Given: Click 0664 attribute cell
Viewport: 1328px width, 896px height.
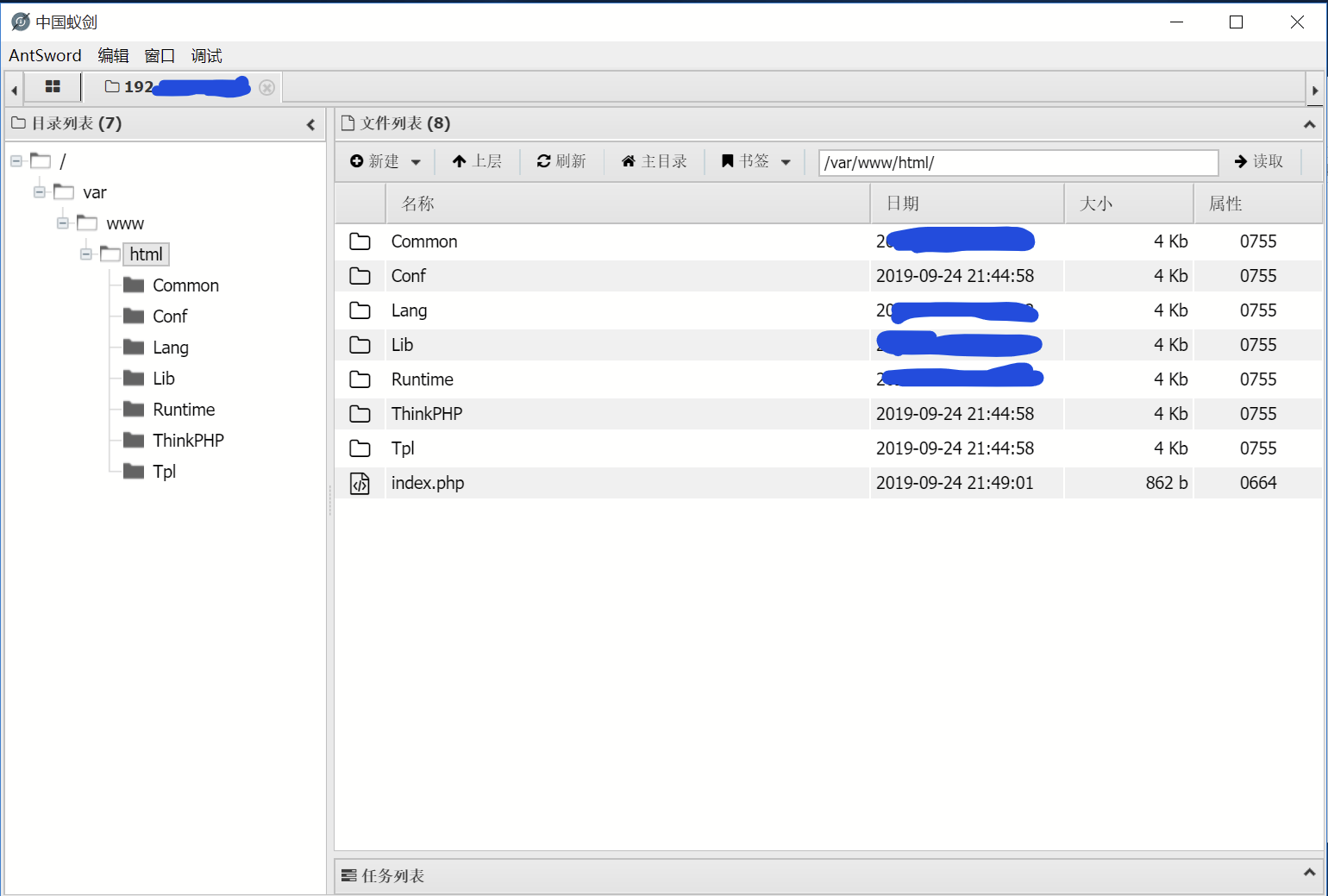Looking at the screenshot, I should point(1258,483).
